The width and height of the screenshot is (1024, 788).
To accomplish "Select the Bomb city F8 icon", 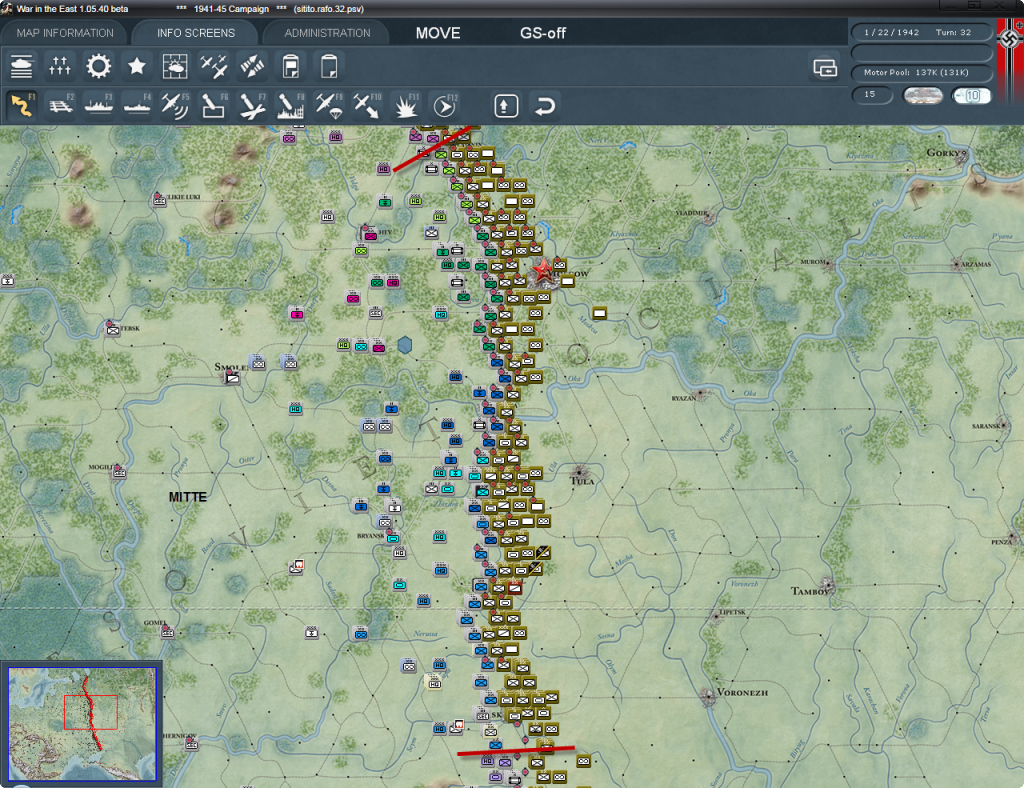I will point(291,106).
